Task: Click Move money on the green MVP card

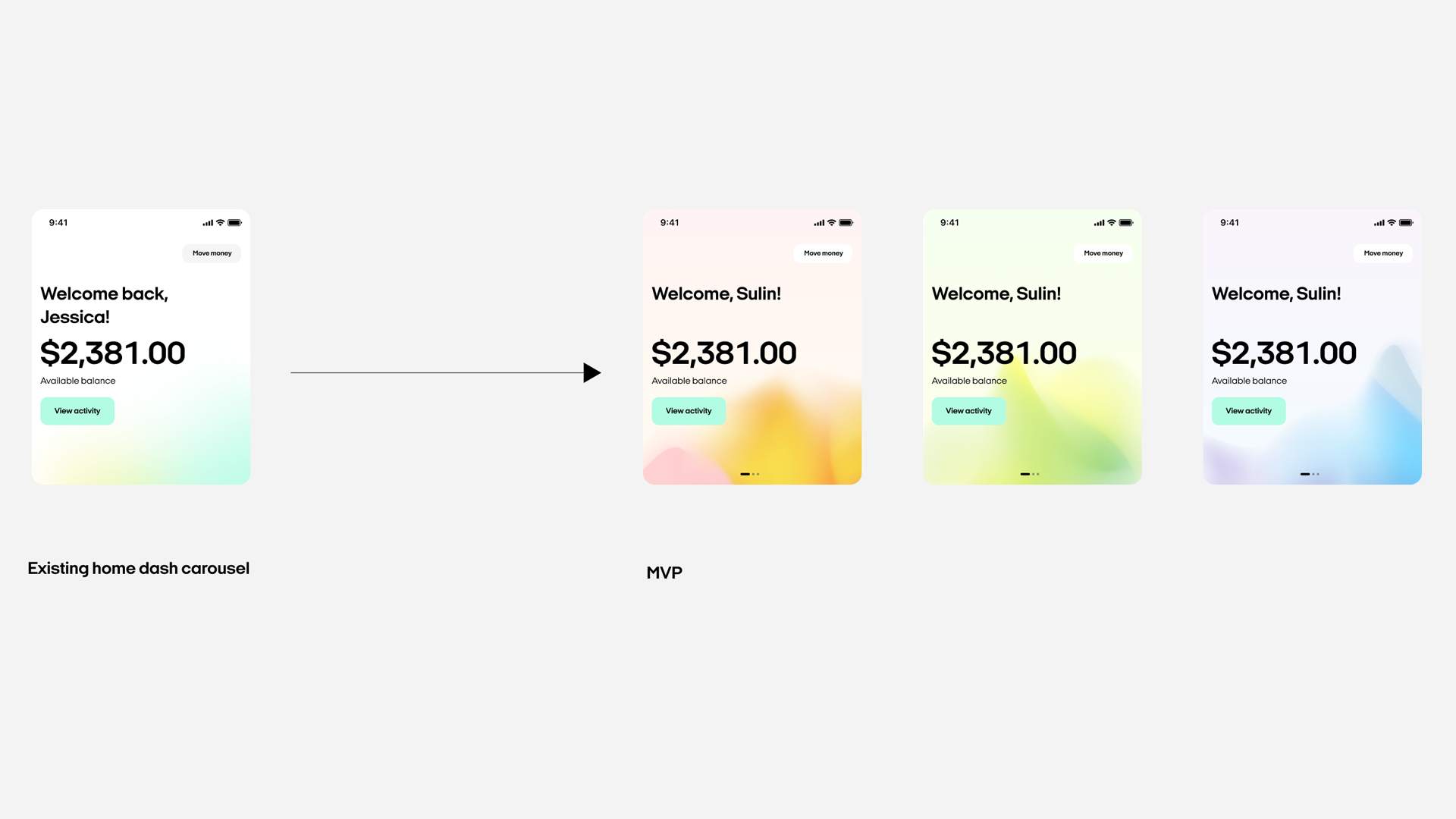Action: tap(1103, 252)
